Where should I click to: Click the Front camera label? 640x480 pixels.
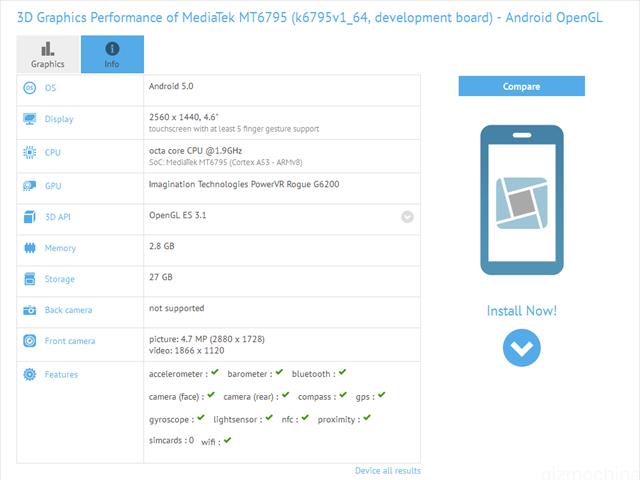click(x=70, y=341)
